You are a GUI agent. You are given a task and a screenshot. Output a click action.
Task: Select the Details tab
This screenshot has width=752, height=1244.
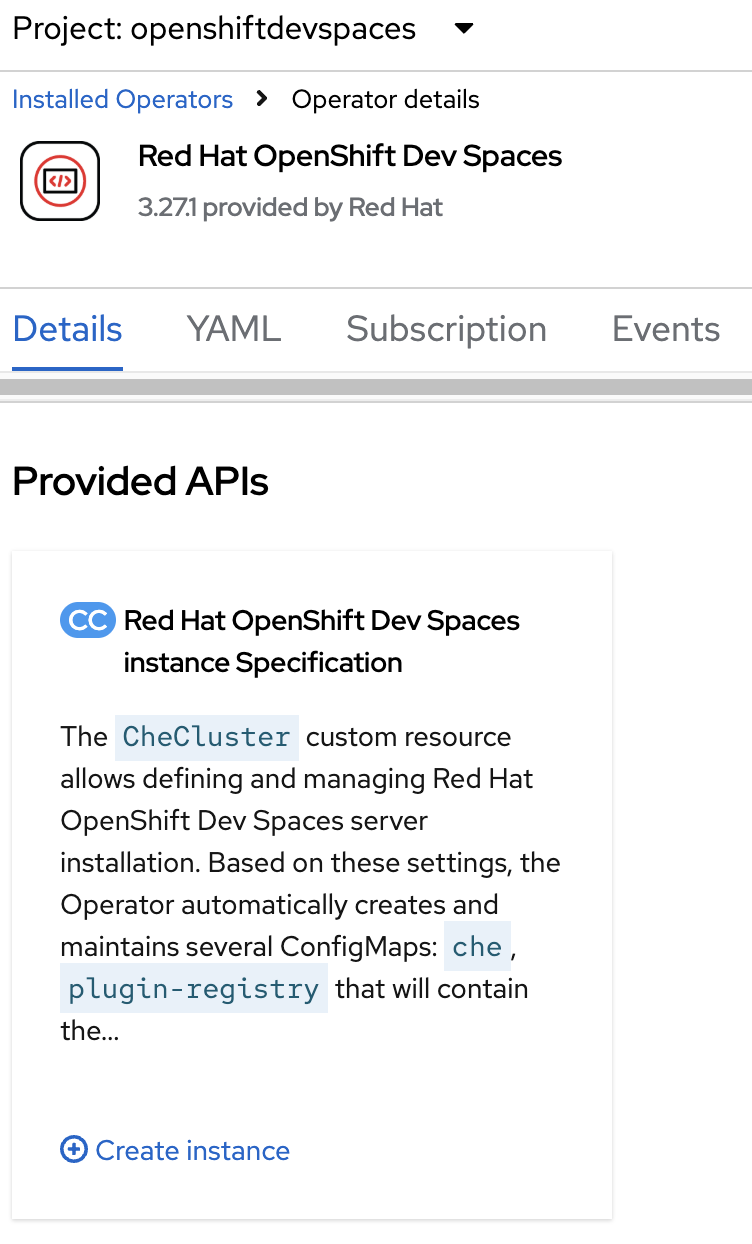coord(68,329)
